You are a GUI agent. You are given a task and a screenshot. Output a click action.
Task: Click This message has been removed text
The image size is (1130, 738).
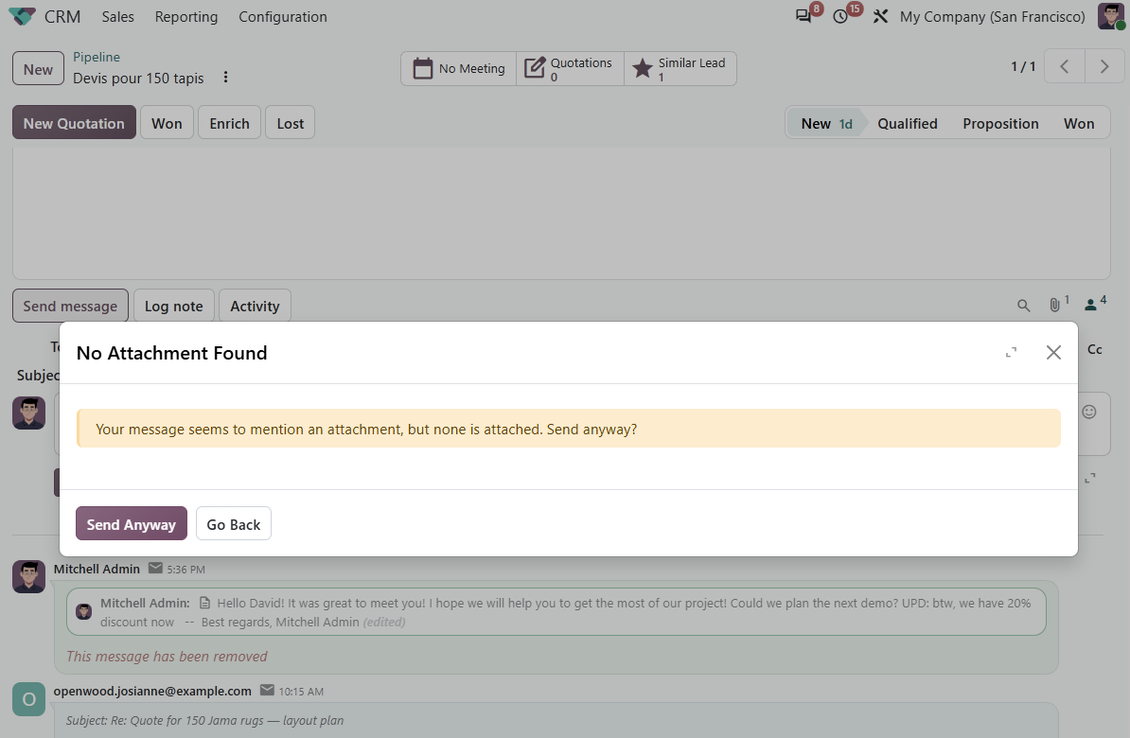coord(166,657)
